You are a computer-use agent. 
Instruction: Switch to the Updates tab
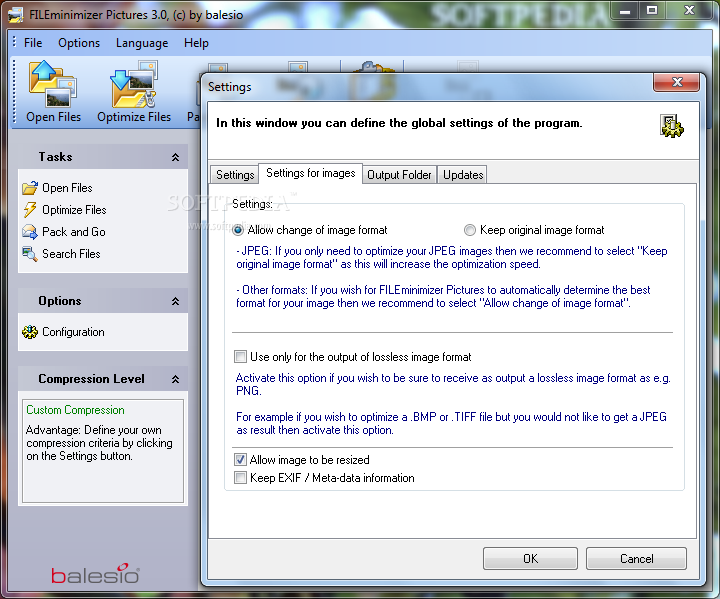463,175
